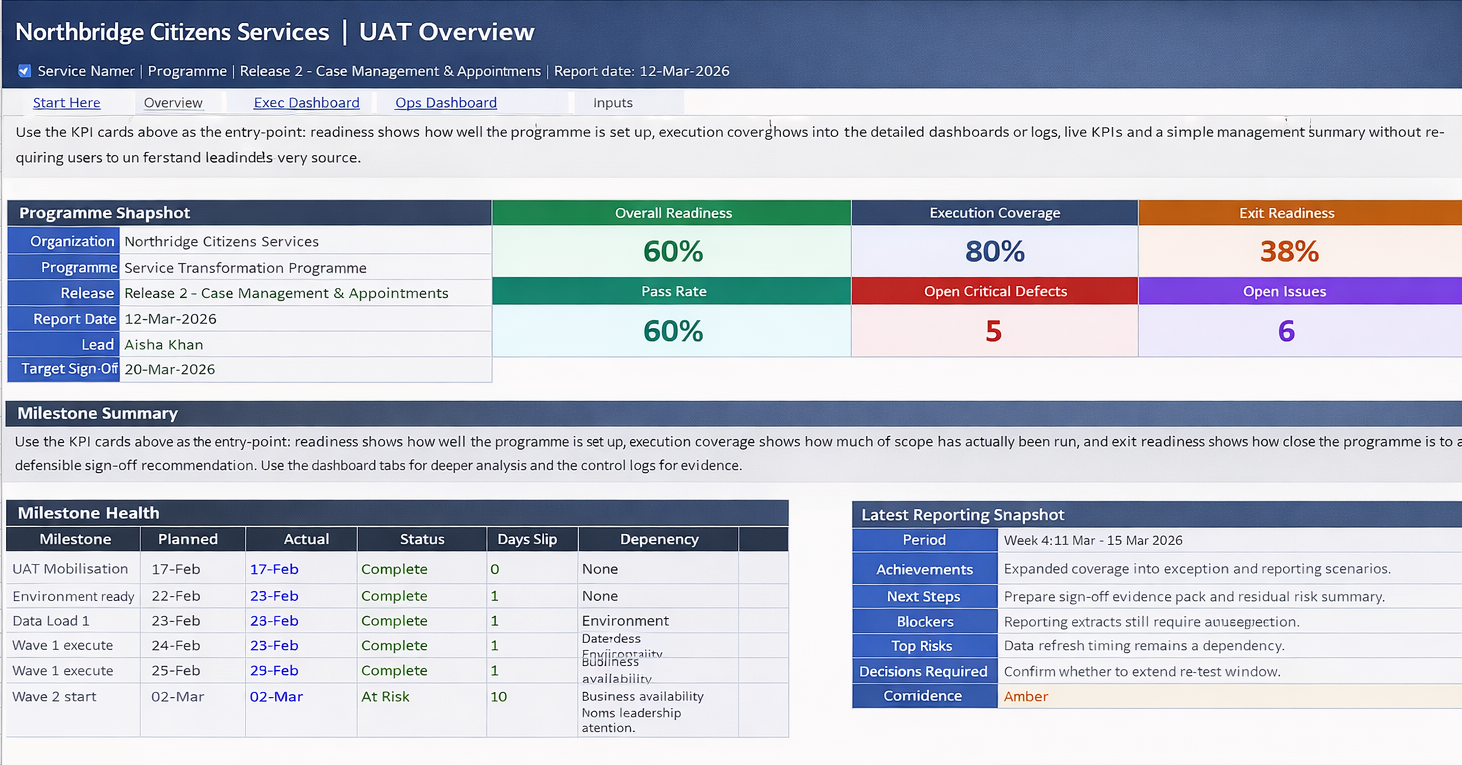Click the 5 open critical defects value
The width and height of the screenshot is (1462, 765).
[993, 331]
